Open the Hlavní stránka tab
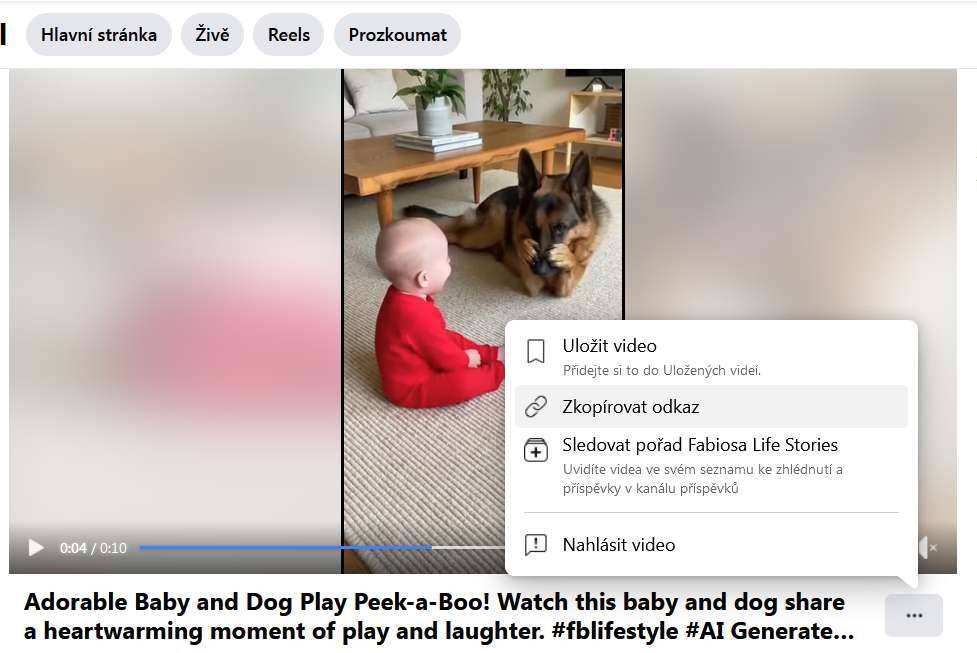This screenshot has height=653, width=977. tap(98, 34)
